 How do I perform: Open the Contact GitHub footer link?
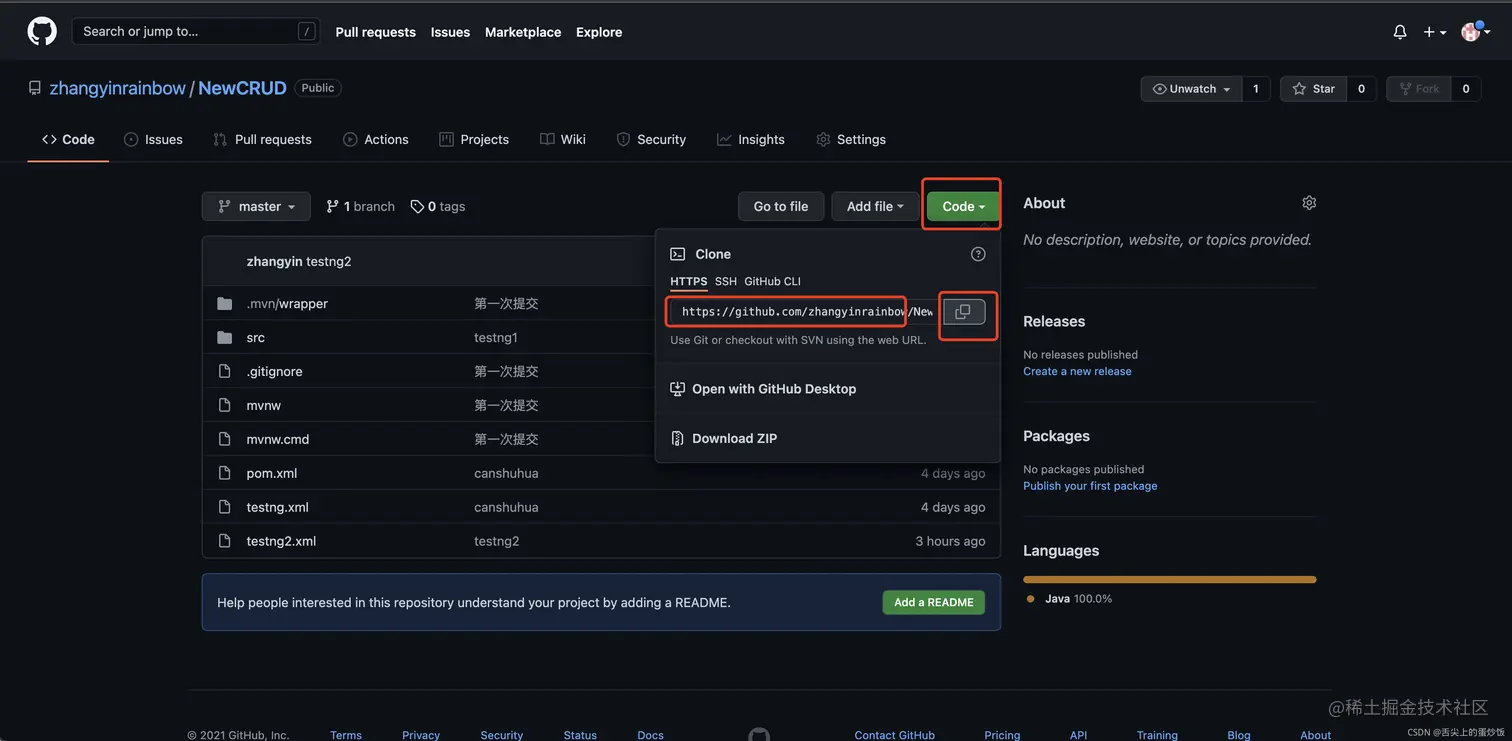[894, 735]
